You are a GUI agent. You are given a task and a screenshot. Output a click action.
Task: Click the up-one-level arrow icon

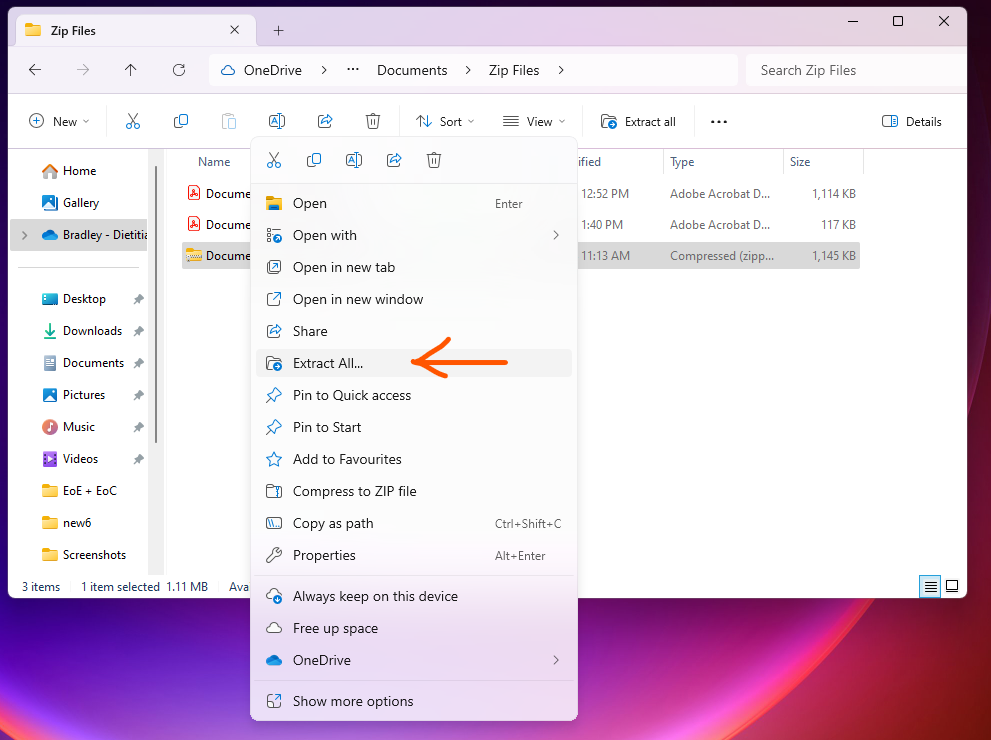[131, 70]
